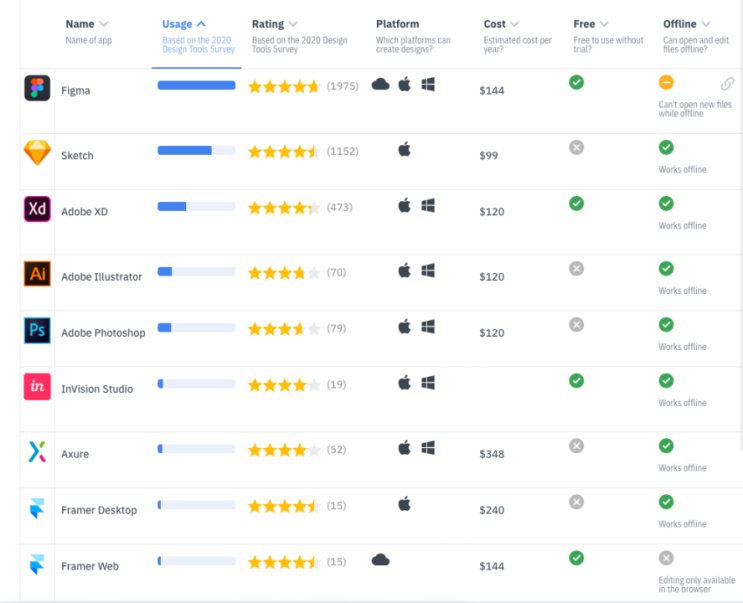The height and width of the screenshot is (603, 743).
Task: Click the green Free checkmark for Adobe XD
Action: pyautogui.click(x=576, y=203)
